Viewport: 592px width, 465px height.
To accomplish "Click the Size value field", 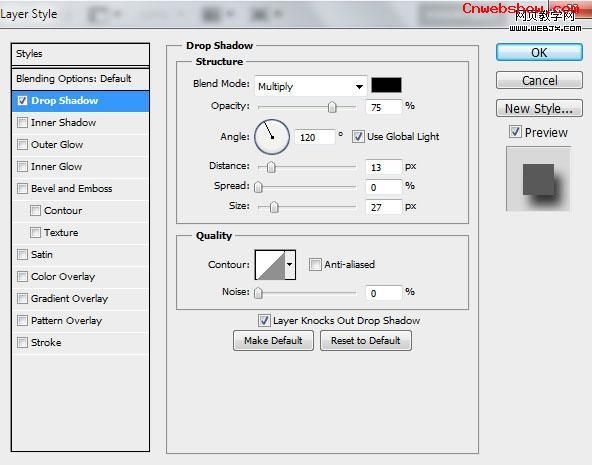I will (383, 207).
